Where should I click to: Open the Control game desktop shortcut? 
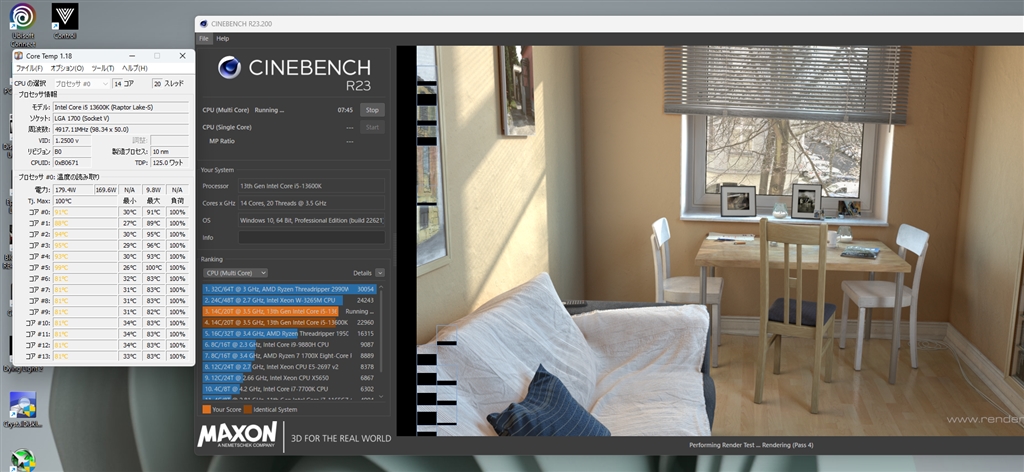tap(65, 21)
